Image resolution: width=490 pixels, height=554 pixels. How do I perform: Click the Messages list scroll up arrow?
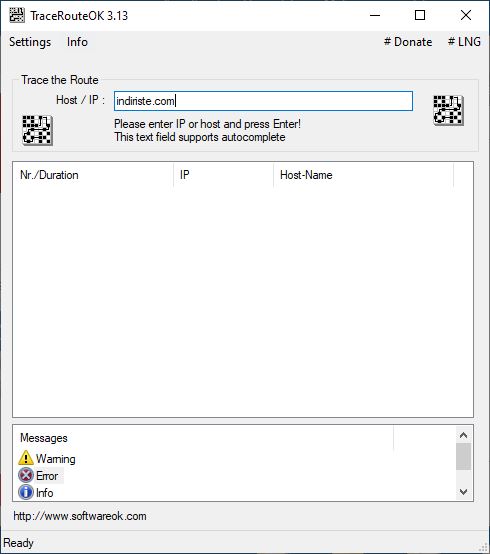(x=464, y=435)
